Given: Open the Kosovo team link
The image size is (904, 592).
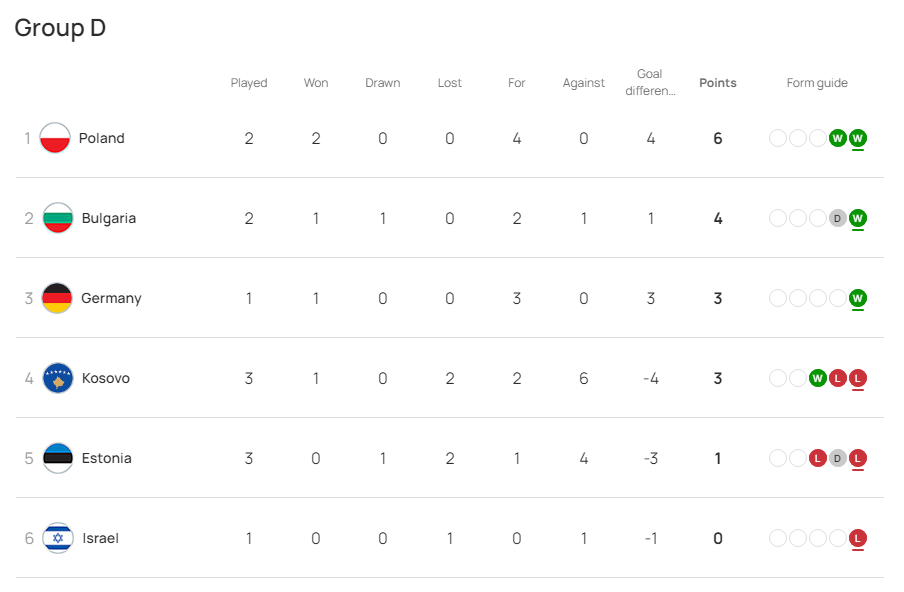Looking at the screenshot, I should [x=106, y=379].
